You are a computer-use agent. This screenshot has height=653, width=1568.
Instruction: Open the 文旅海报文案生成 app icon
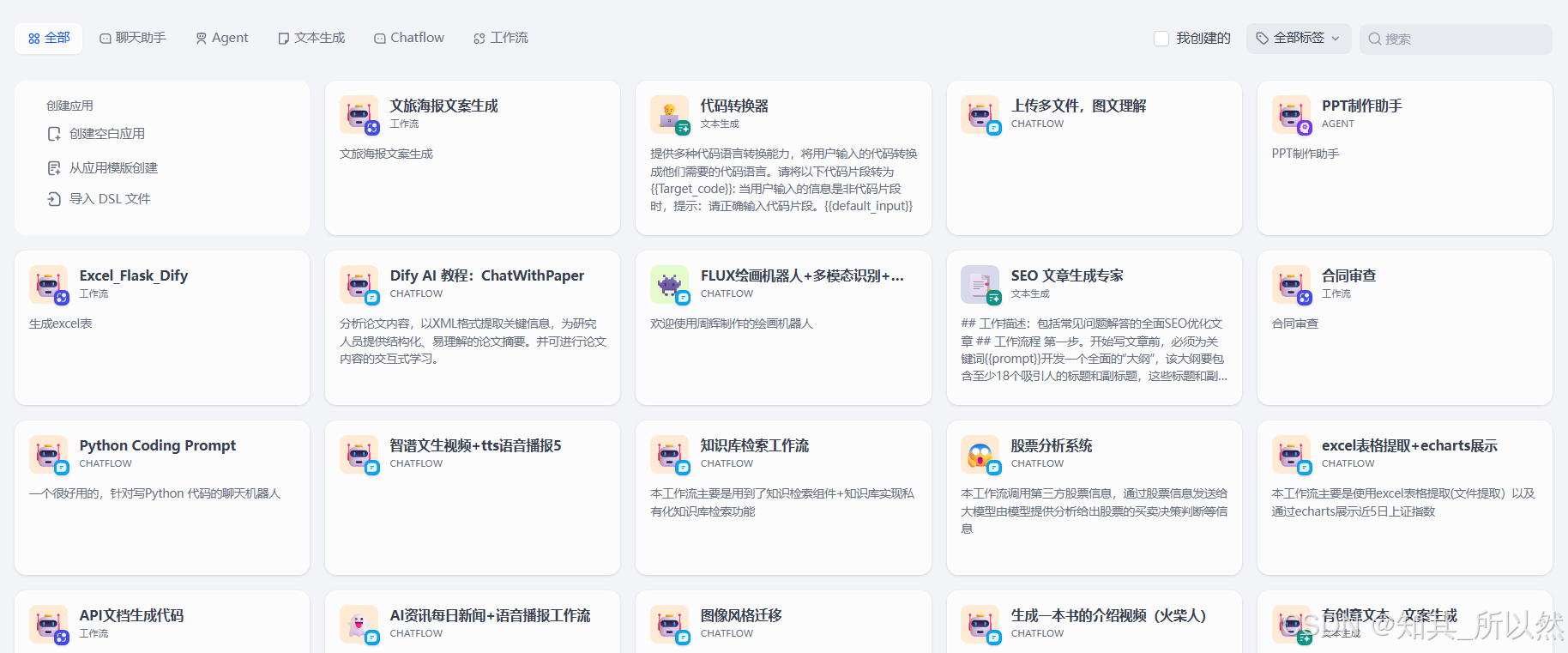pyautogui.click(x=359, y=114)
